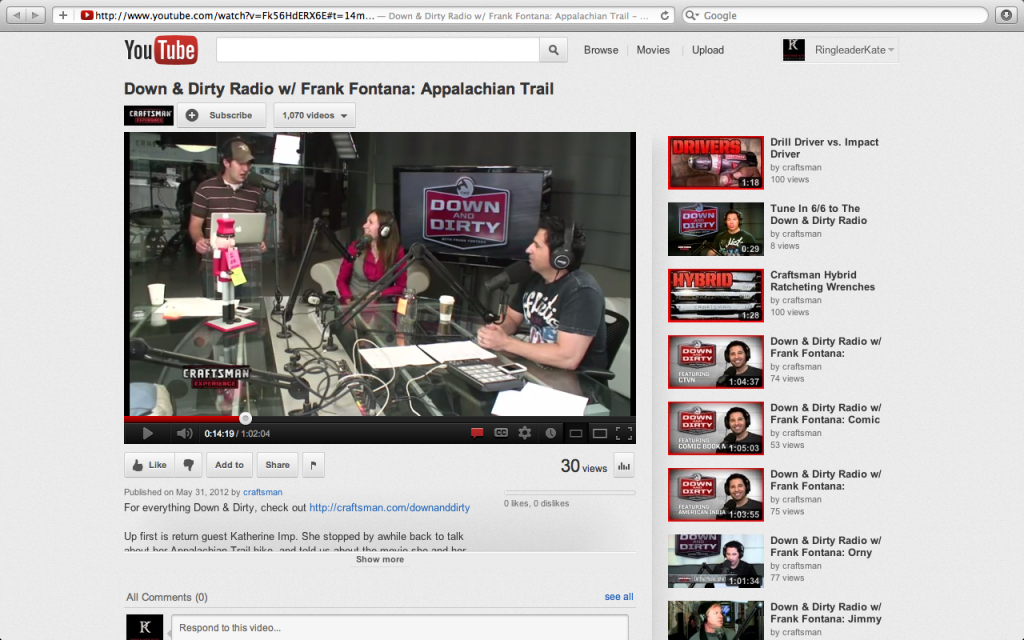
Task: Toggle closed captions
Action: pos(501,432)
